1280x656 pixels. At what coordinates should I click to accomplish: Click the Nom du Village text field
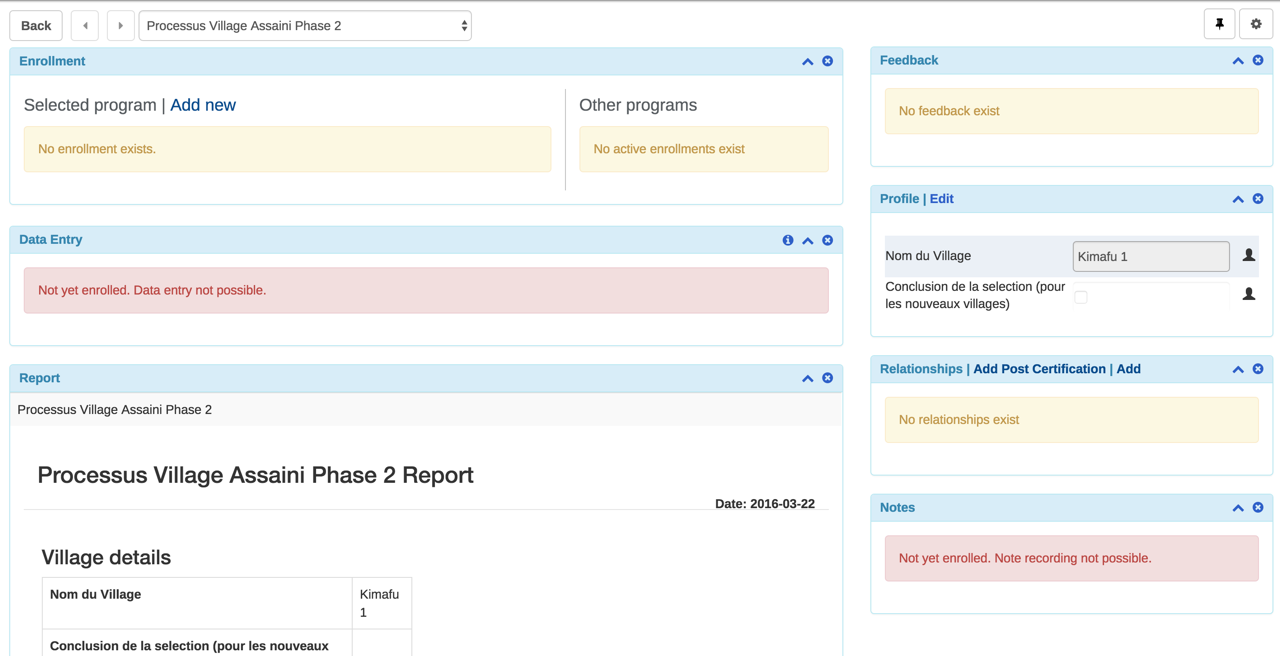(1150, 256)
